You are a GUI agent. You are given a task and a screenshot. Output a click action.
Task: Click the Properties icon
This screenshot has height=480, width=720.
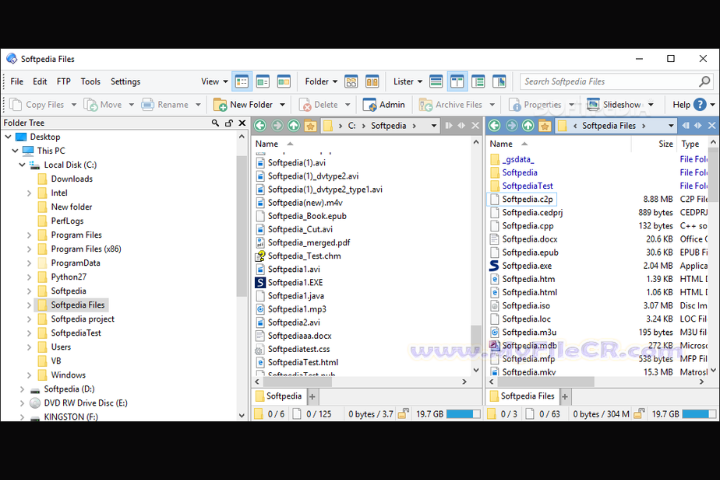pyautogui.click(x=515, y=105)
